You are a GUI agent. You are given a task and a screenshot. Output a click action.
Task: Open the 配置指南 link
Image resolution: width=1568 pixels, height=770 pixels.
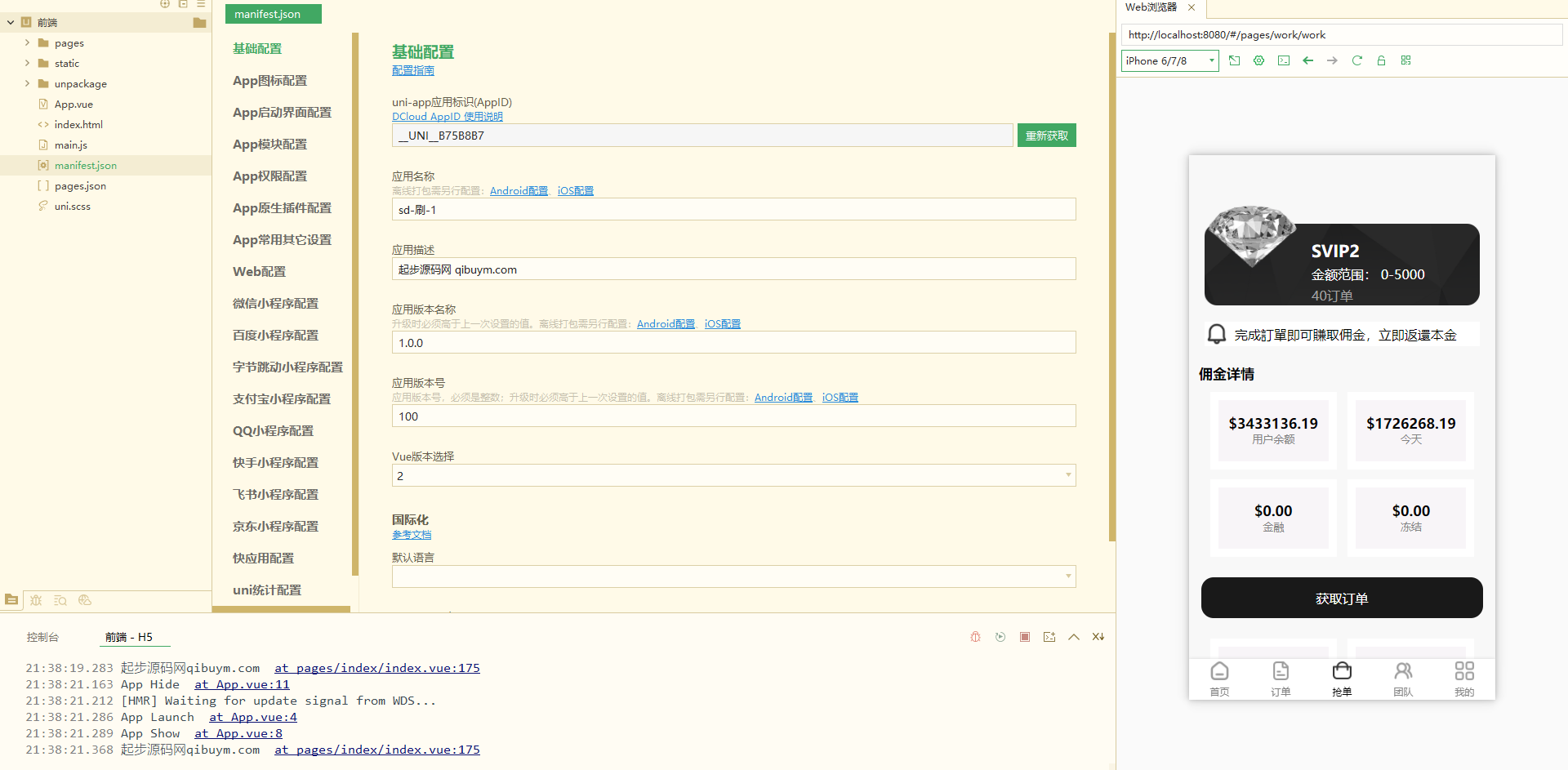point(413,70)
